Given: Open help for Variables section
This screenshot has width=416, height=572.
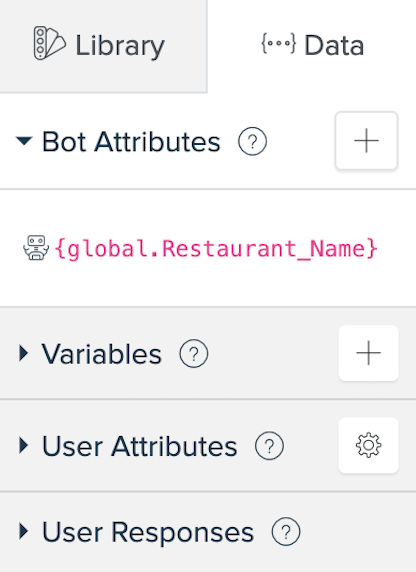Looking at the screenshot, I should pos(194,353).
